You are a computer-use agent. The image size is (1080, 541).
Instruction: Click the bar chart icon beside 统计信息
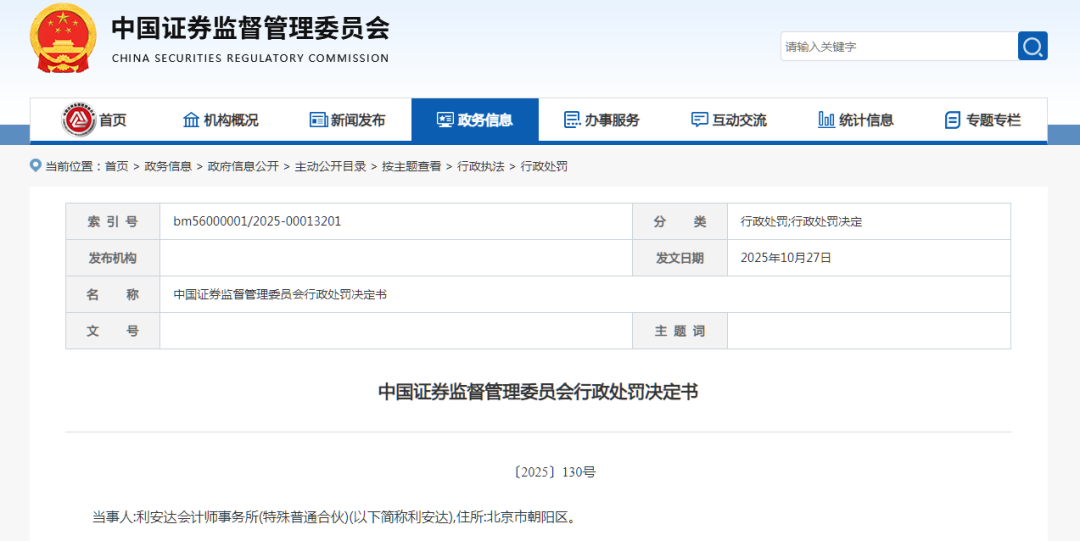click(x=827, y=120)
